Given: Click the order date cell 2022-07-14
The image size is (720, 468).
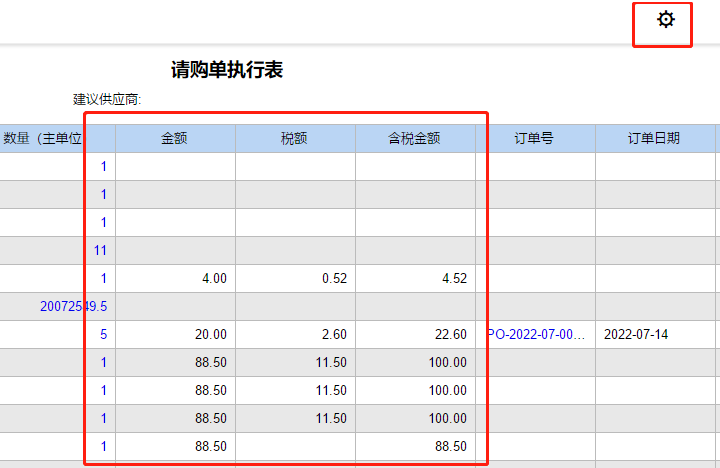Looking at the screenshot, I should tap(636, 334).
